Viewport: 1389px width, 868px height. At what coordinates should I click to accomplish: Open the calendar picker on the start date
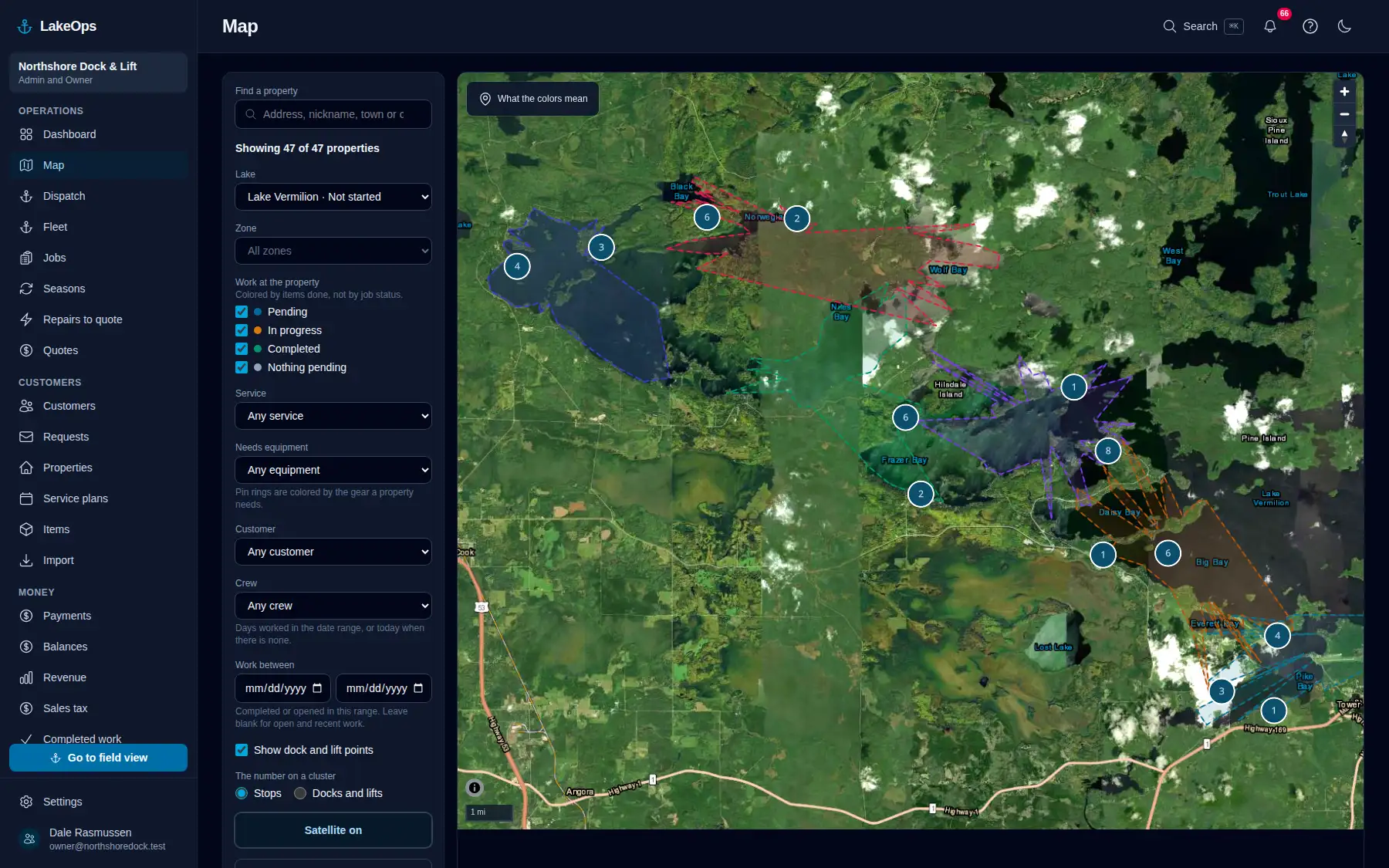tap(317, 688)
